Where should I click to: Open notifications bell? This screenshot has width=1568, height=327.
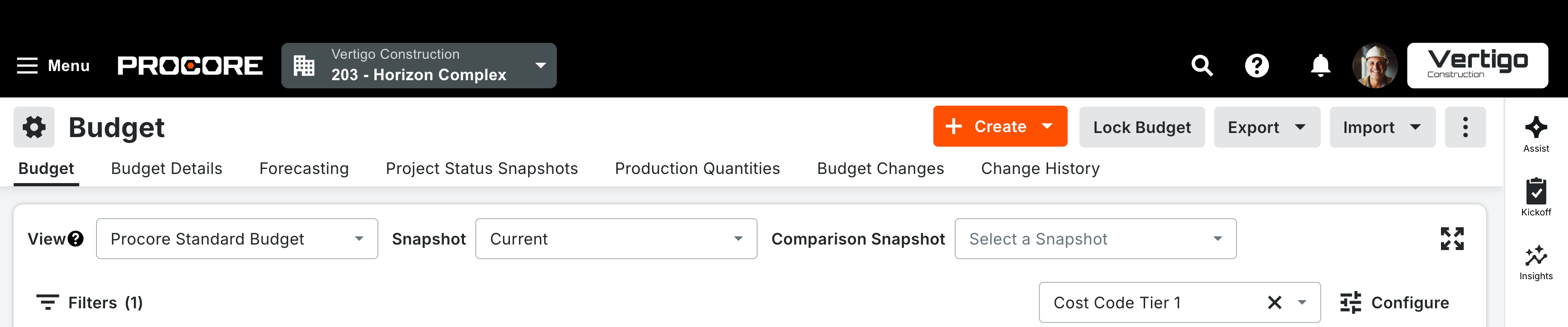(1319, 66)
